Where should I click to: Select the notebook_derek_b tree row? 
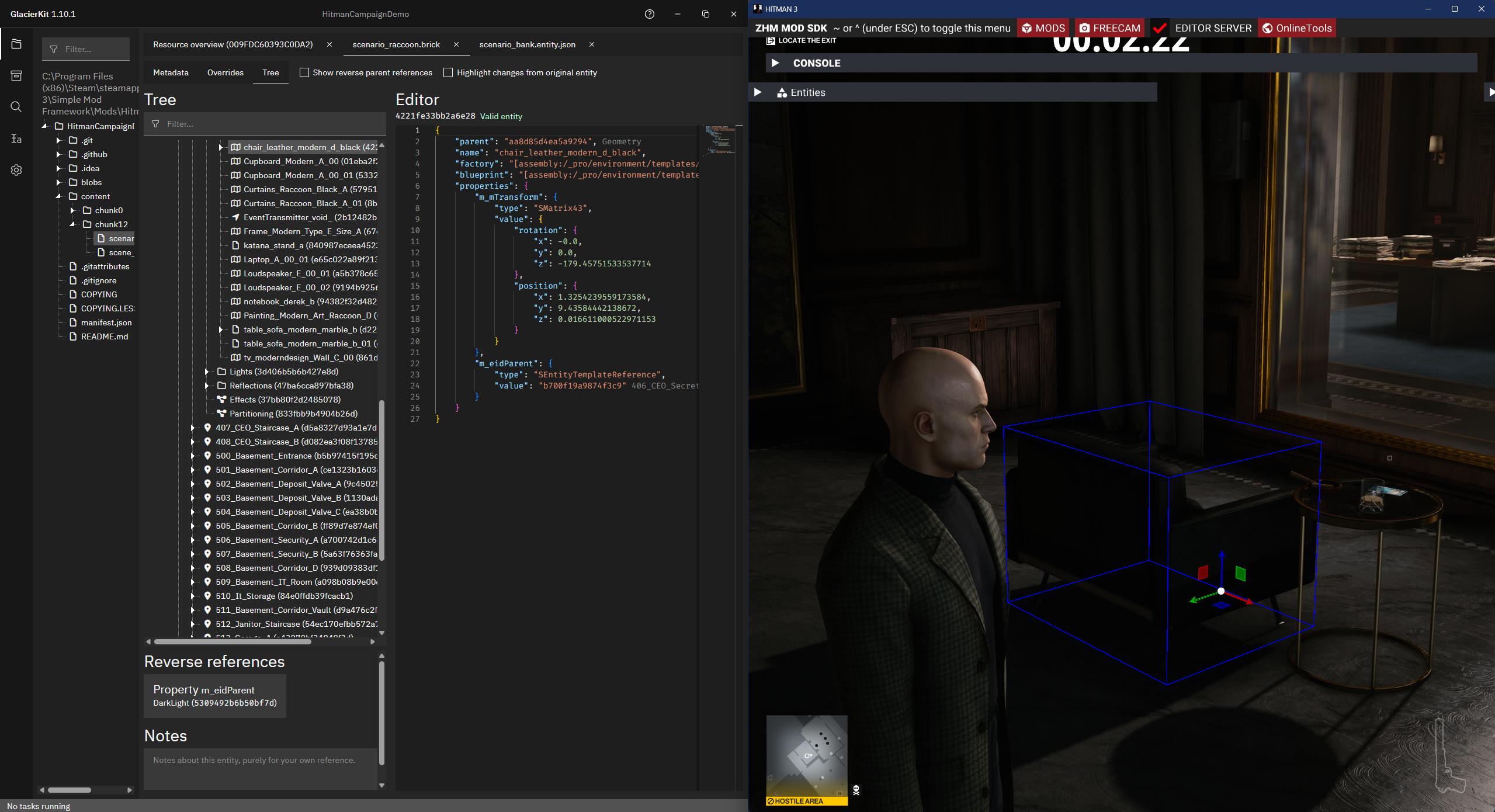point(303,301)
